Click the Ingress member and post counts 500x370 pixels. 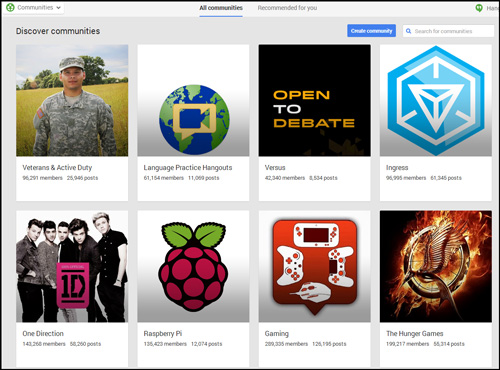click(x=424, y=178)
